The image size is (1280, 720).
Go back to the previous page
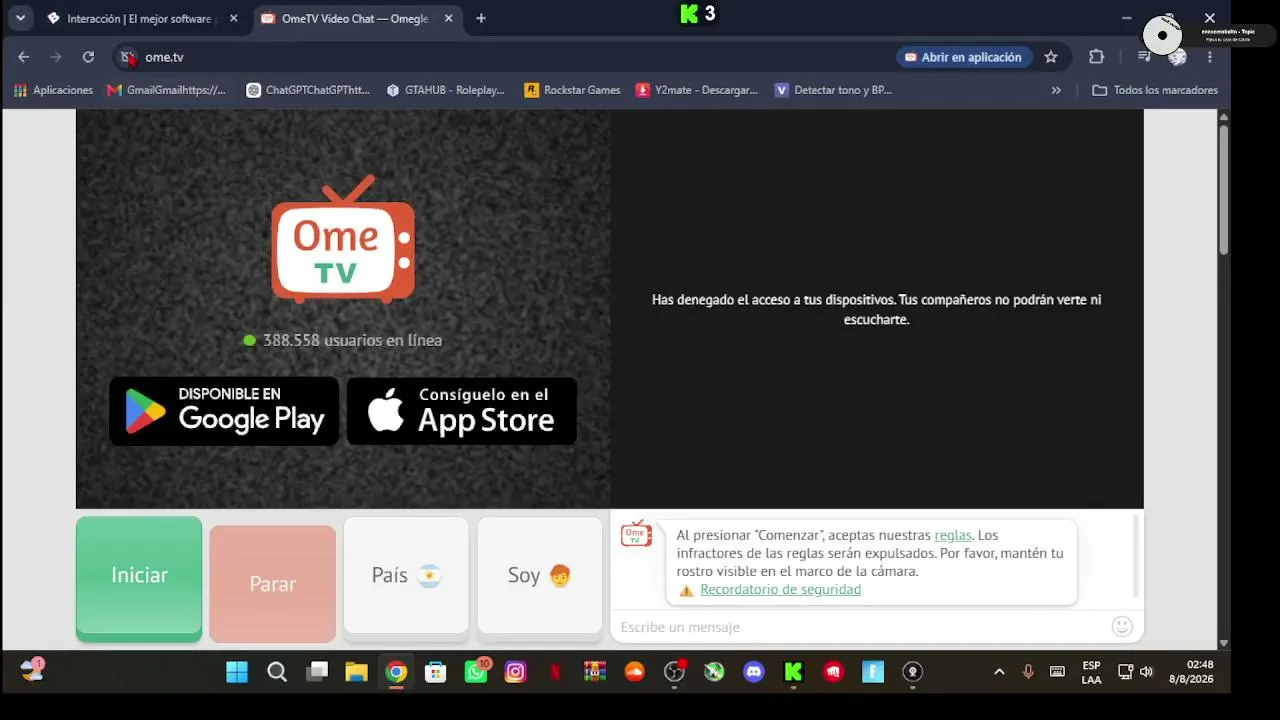[24, 57]
